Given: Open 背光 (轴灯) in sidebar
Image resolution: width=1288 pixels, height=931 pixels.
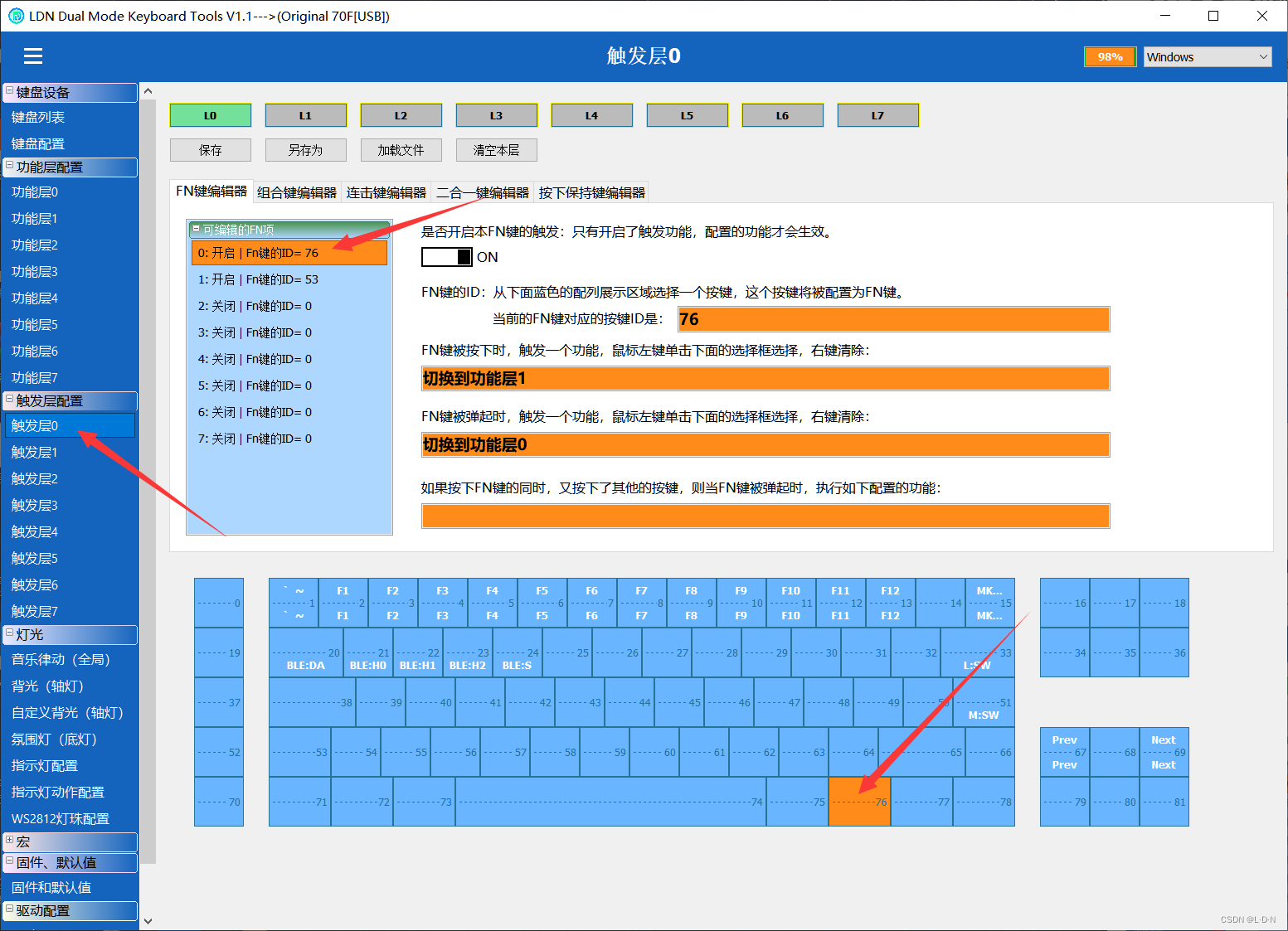Looking at the screenshot, I should click(x=70, y=686).
